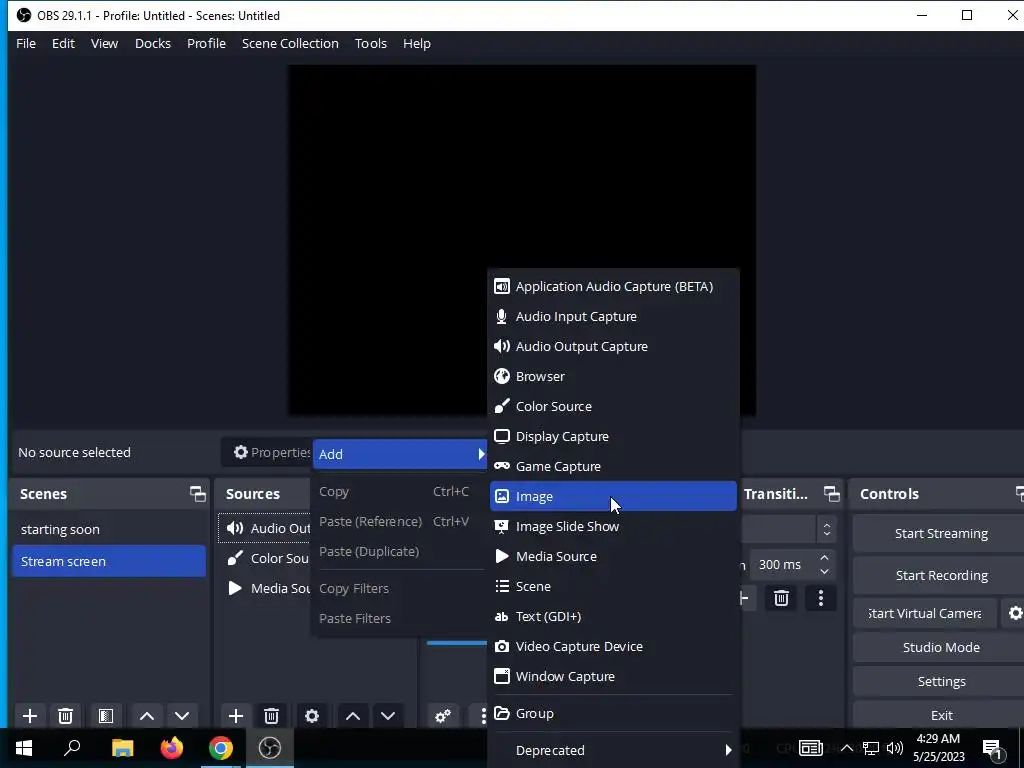Add an Audio Output Capture source
The height and width of the screenshot is (768, 1024).
point(613,346)
